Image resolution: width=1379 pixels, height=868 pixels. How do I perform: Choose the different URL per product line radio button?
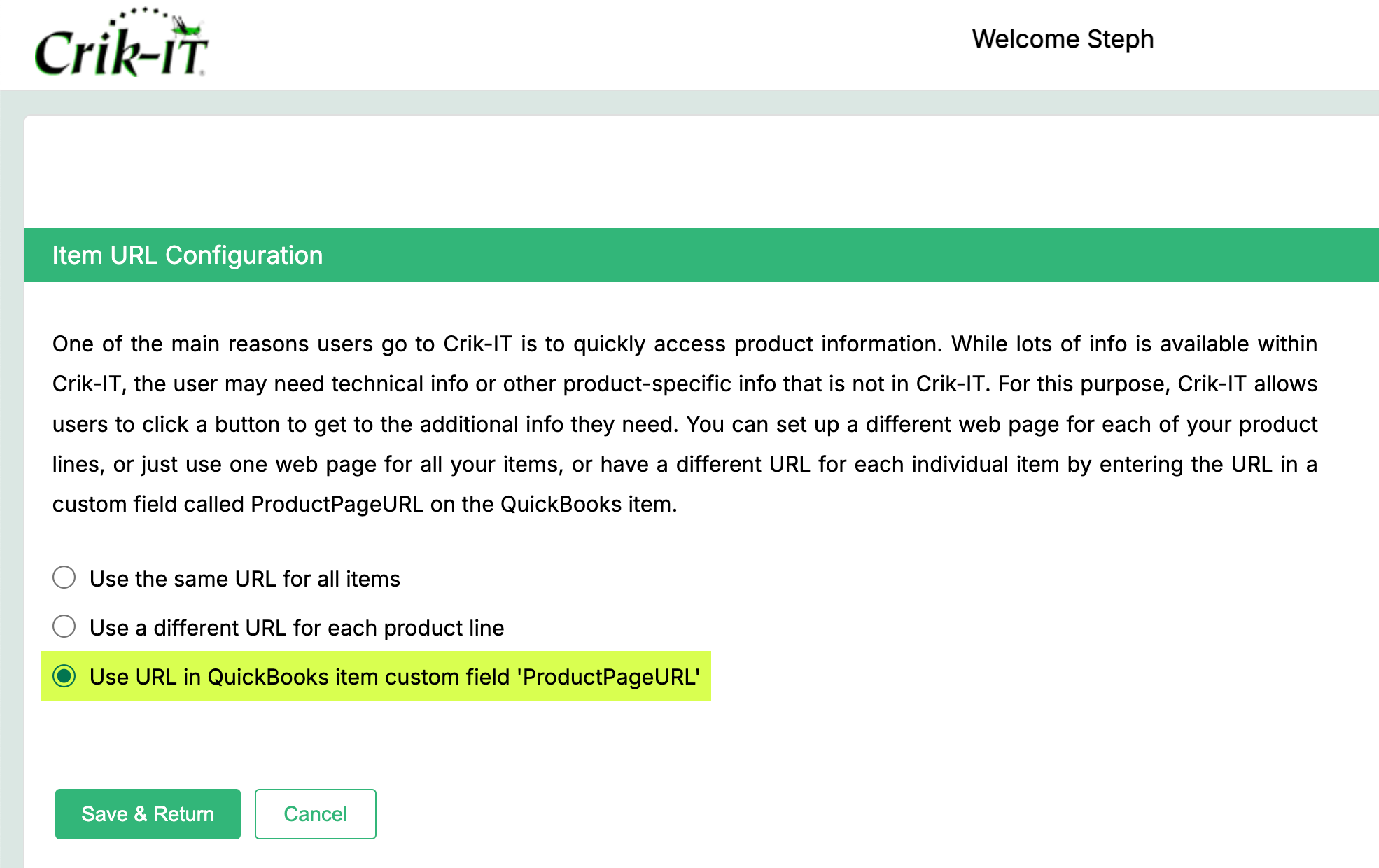coord(64,626)
